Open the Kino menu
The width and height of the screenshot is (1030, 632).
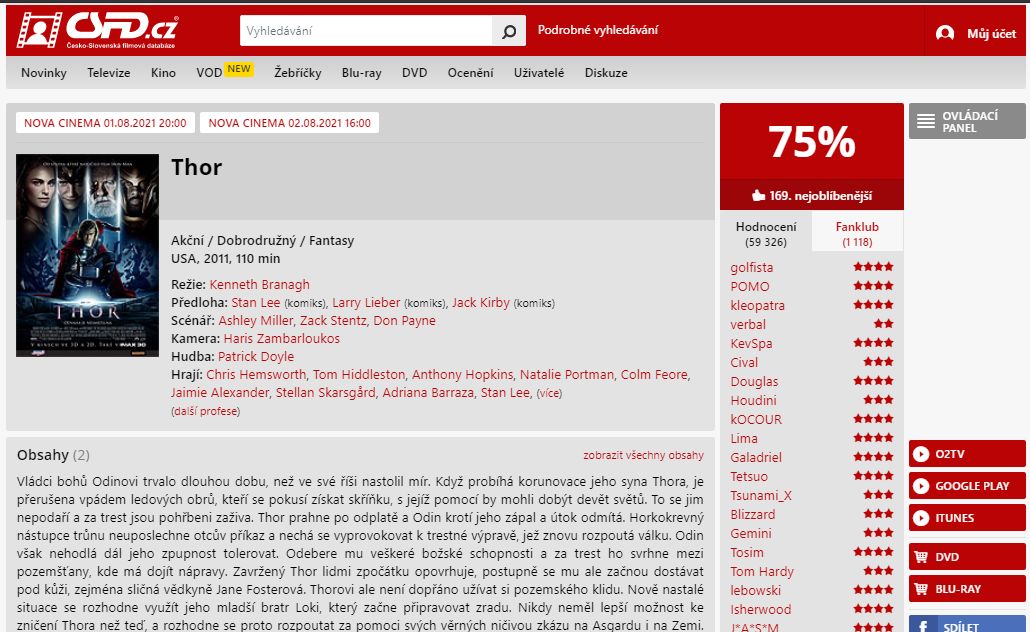(x=163, y=73)
